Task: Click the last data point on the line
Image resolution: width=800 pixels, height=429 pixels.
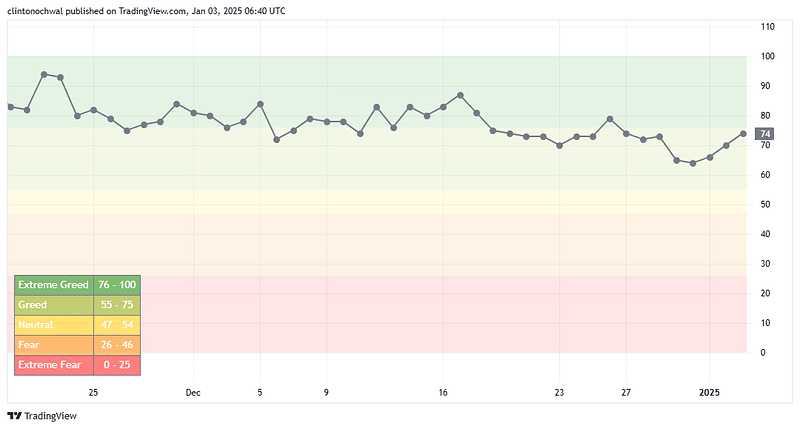Action: [743, 133]
